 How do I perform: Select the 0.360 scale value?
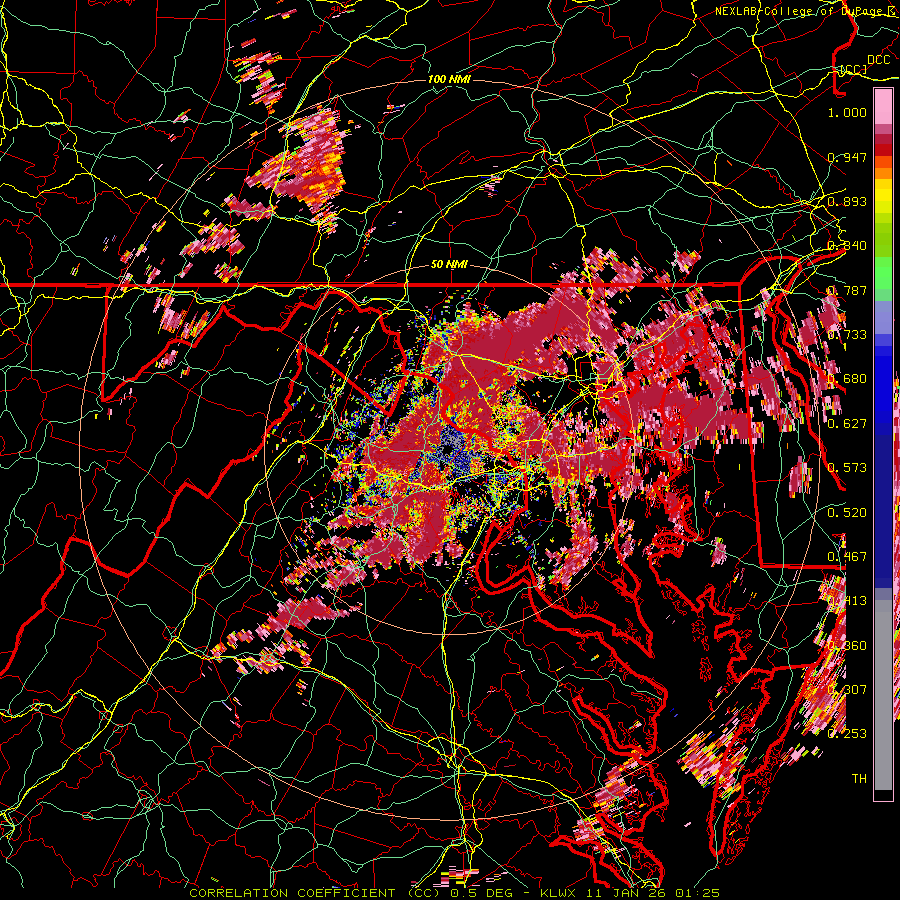point(847,646)
